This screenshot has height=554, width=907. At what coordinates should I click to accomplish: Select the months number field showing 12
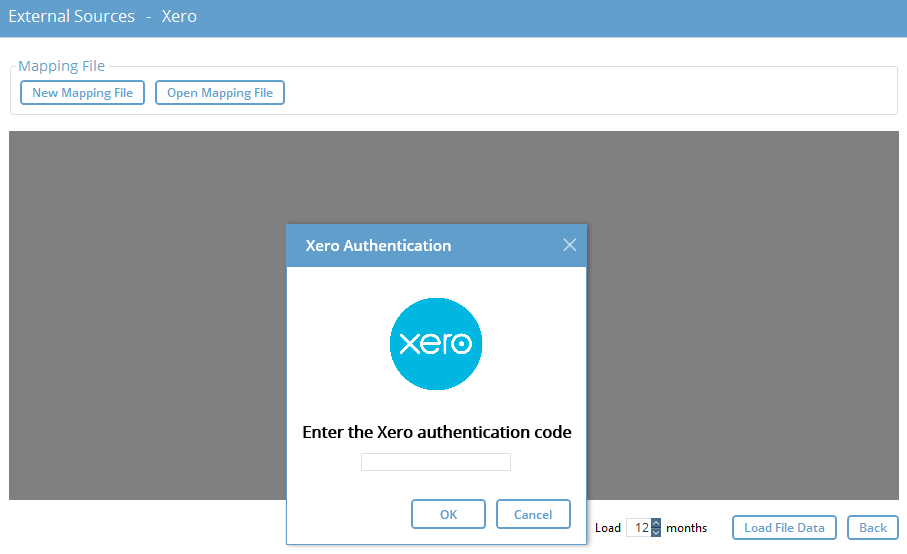point(639,527)
